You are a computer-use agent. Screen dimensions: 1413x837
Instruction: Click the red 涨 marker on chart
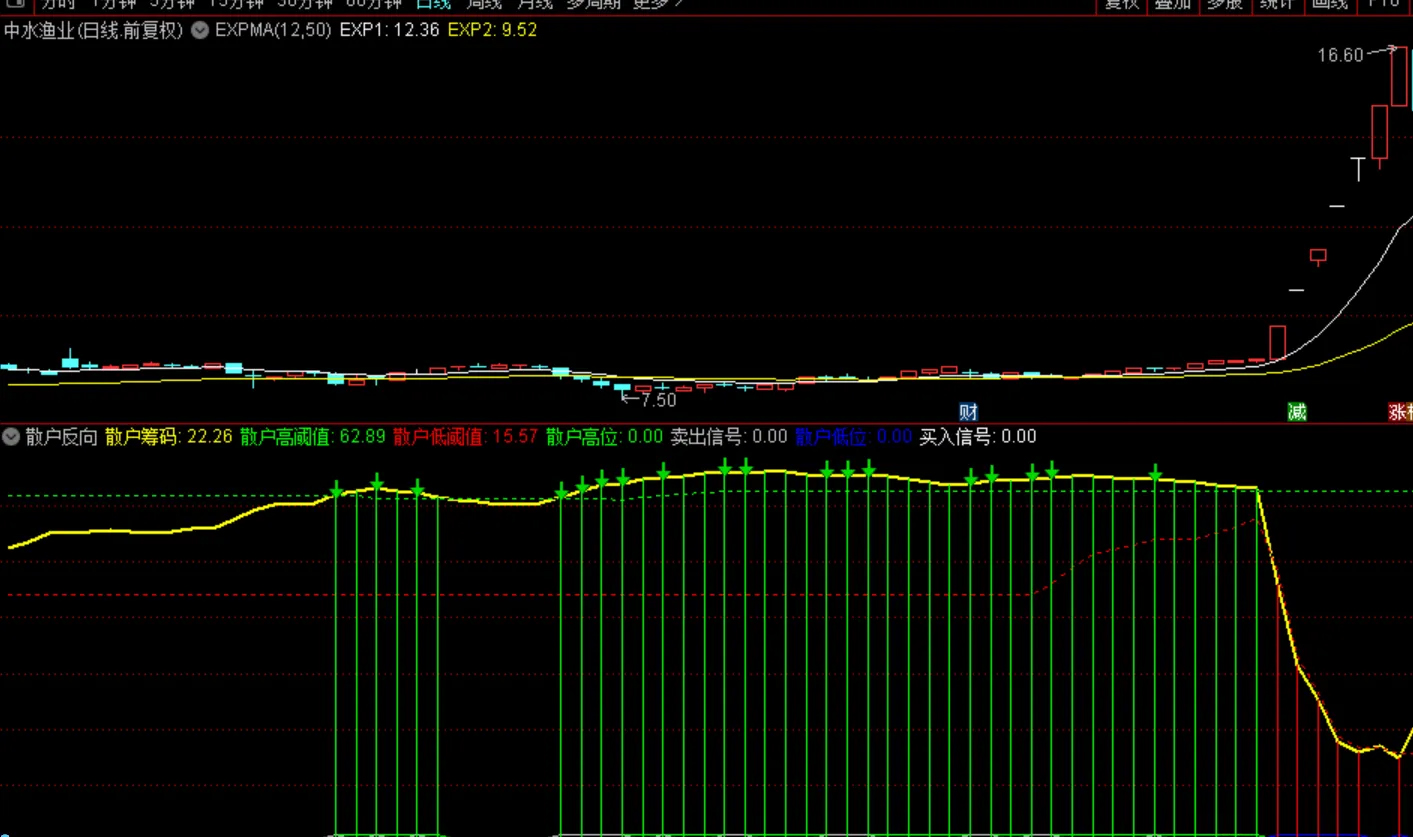[x=1400, y=412]
